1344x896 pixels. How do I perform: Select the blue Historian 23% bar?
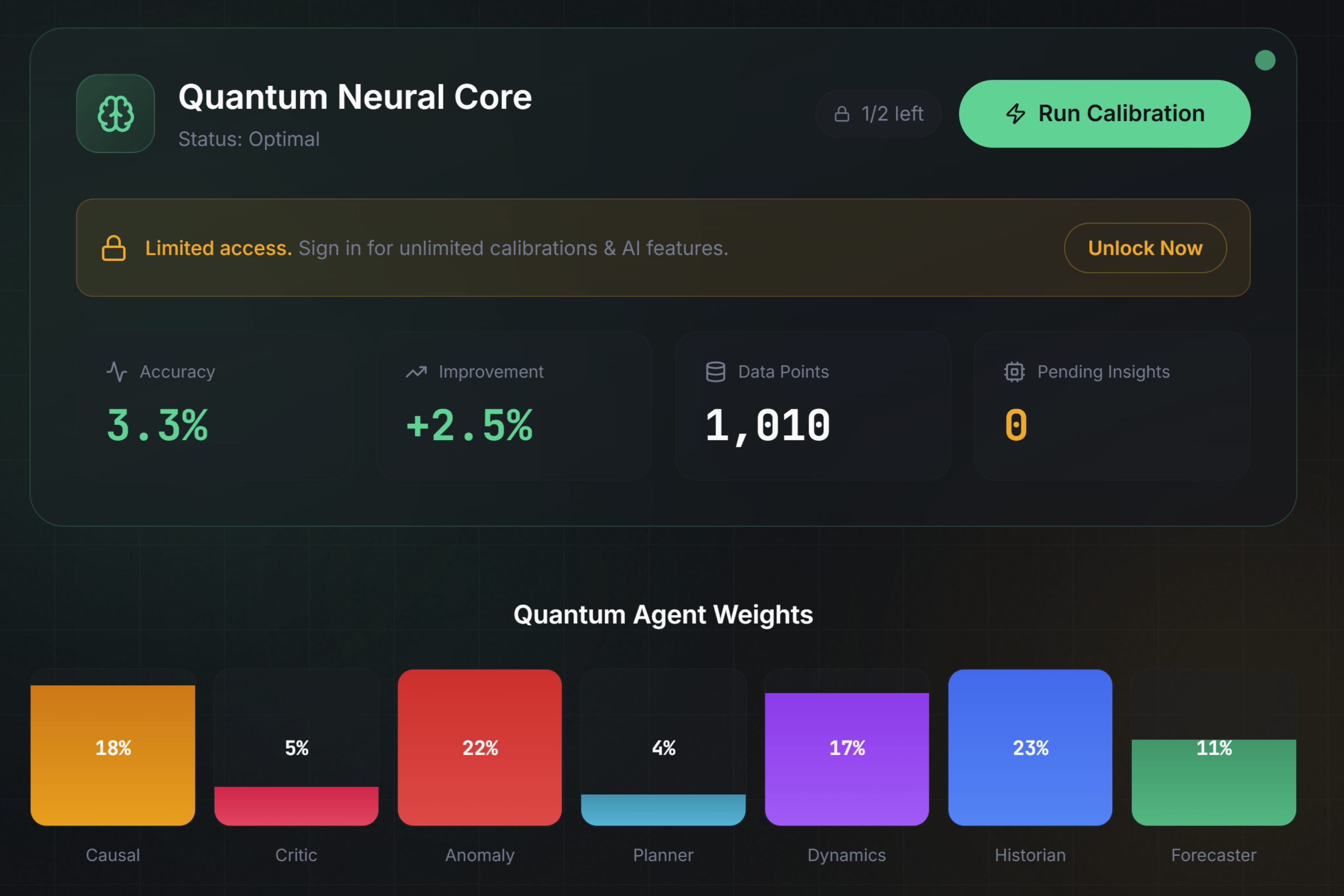(1030, 747)
